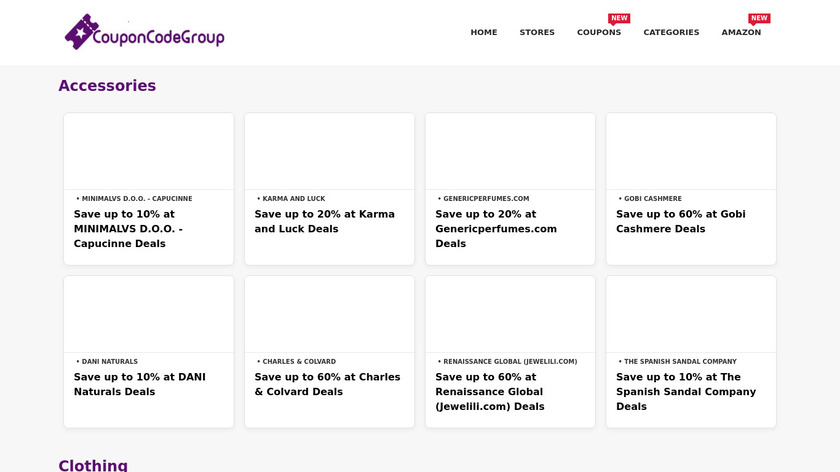The width and height of the screenshot is (840, 472).
Task: Click the Karma and Luck card image area
Action: 329,151
